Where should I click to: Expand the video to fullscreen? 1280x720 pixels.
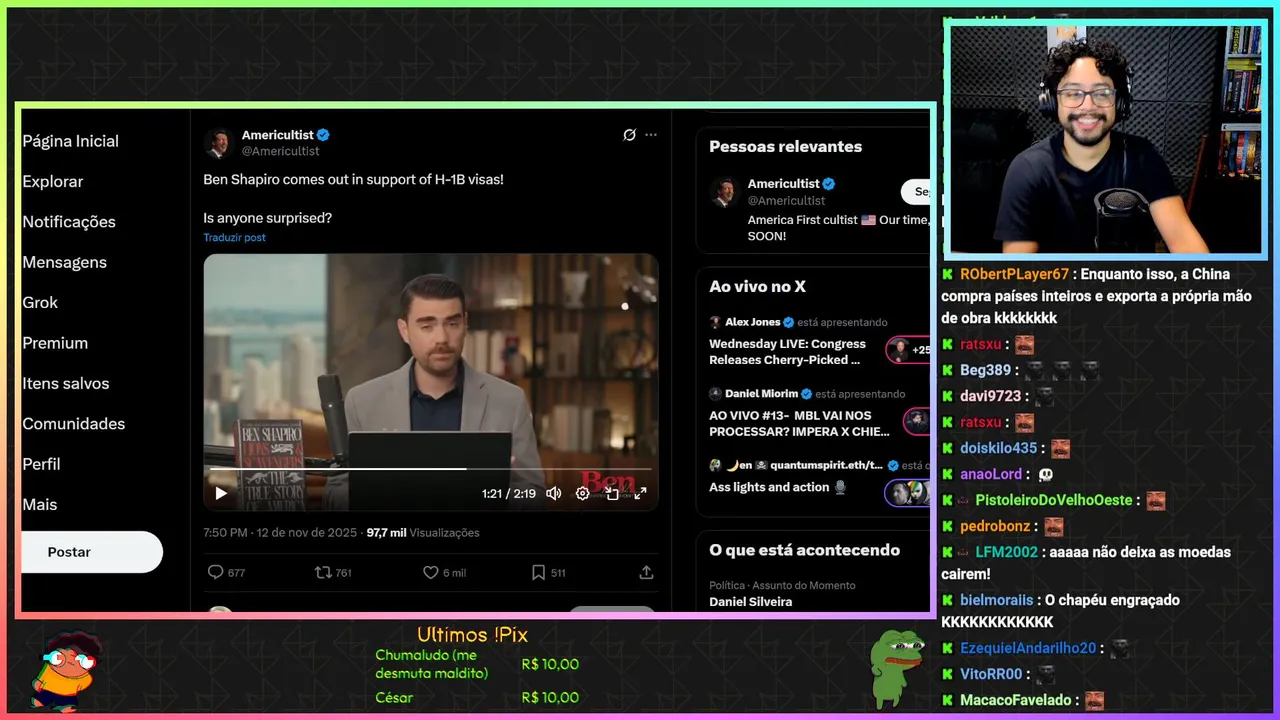click(x=640, y=493)
